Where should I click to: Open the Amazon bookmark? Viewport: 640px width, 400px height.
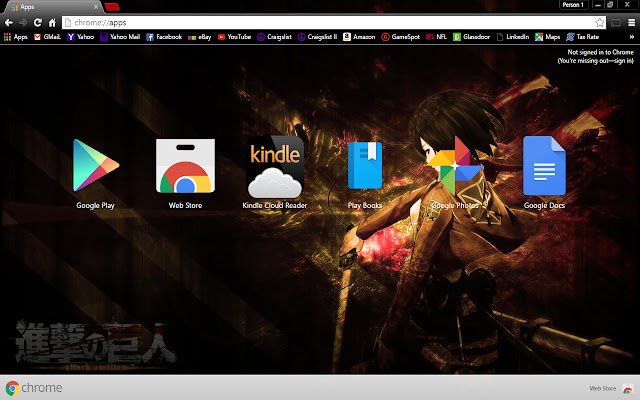[359, 37]
